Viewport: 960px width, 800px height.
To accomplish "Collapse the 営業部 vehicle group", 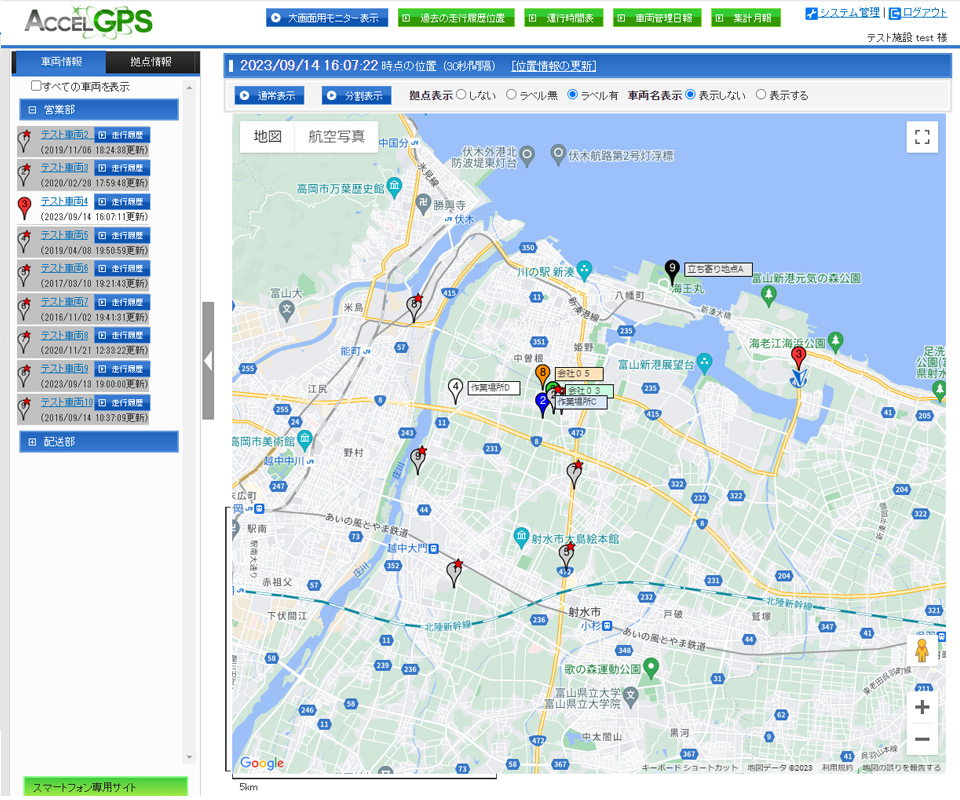I will 32,110.
